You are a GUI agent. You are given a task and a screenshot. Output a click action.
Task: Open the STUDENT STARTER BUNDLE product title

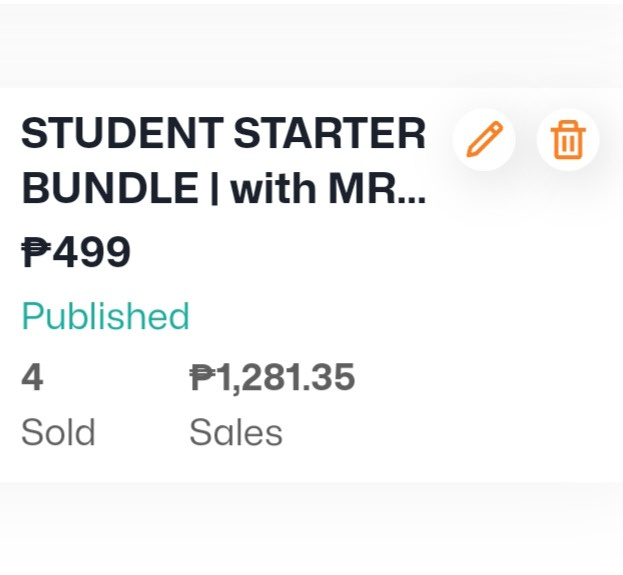[x=223, y=160]
